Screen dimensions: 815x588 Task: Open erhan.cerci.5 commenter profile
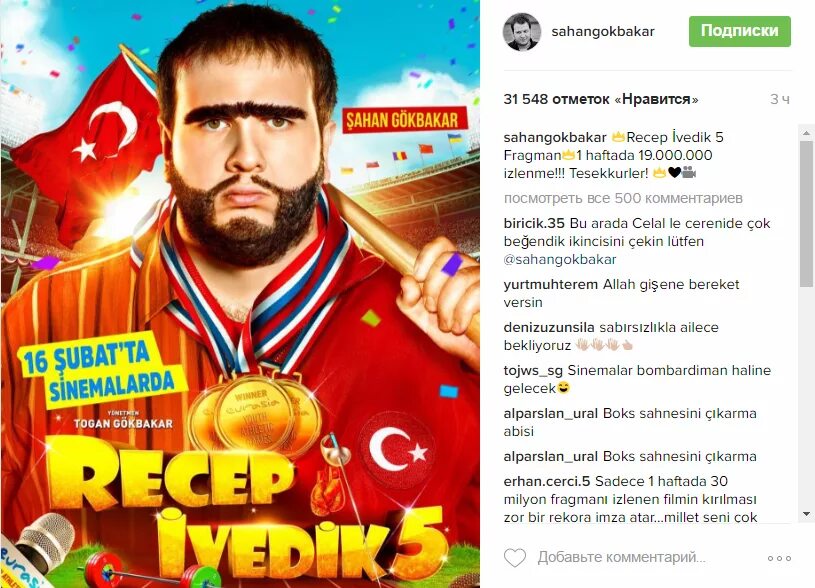coord(547,481)
